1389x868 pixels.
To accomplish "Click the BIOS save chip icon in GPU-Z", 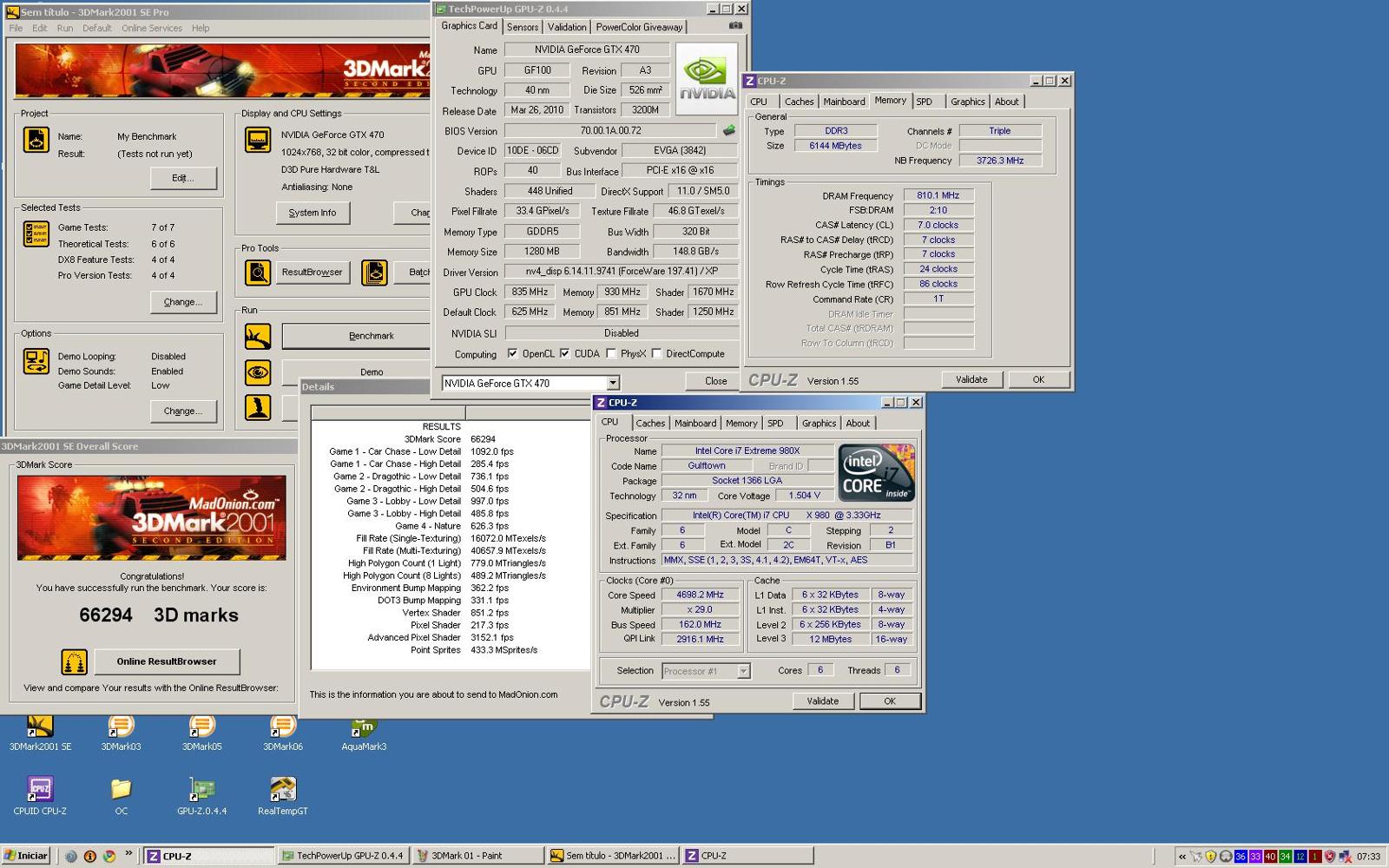I will pos(729,130).
